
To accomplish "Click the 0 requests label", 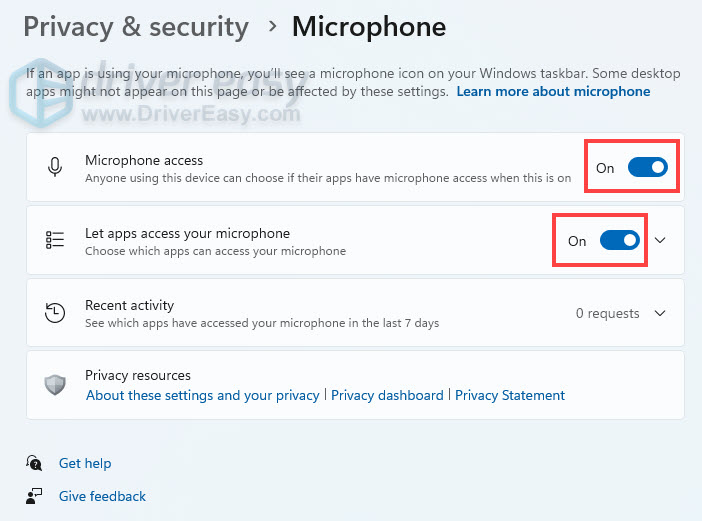I will 607,313.
